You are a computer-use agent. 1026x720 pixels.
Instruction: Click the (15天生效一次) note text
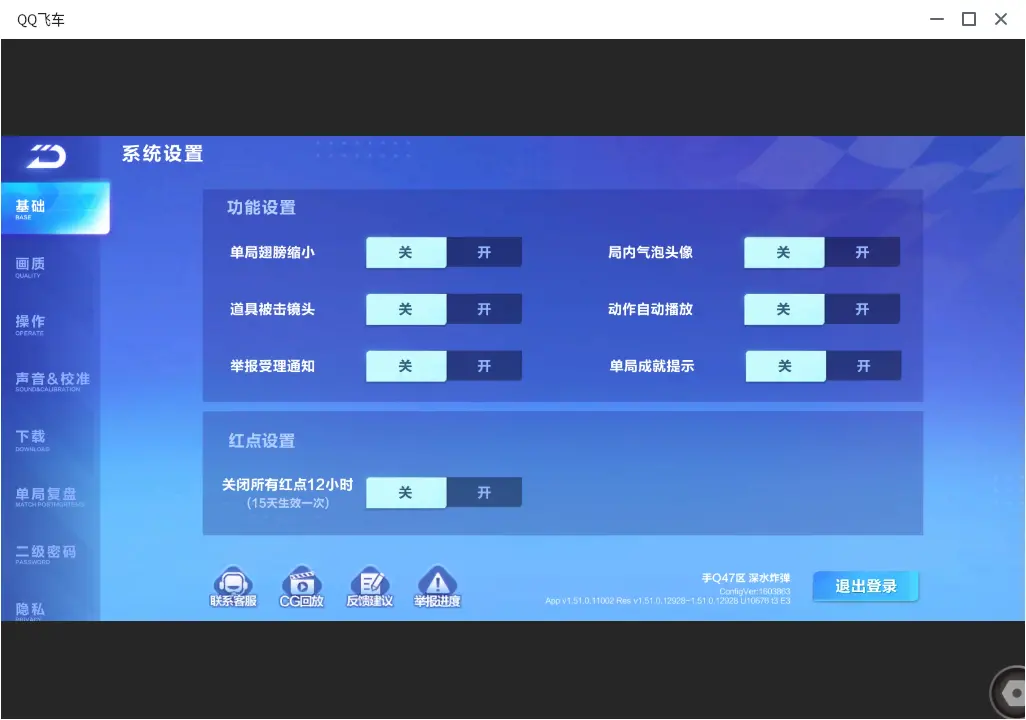pyautogui.click(x=288, y=503)
